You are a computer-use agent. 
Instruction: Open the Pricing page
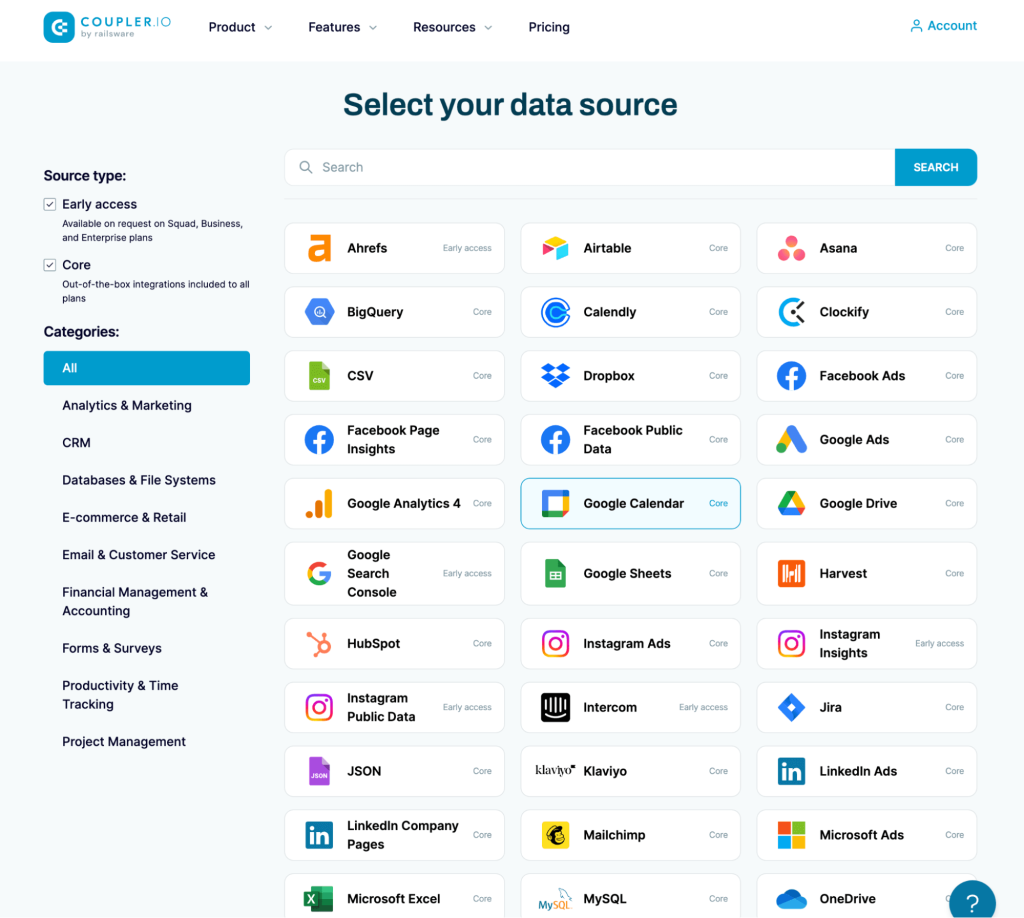(x=549, y=27)
